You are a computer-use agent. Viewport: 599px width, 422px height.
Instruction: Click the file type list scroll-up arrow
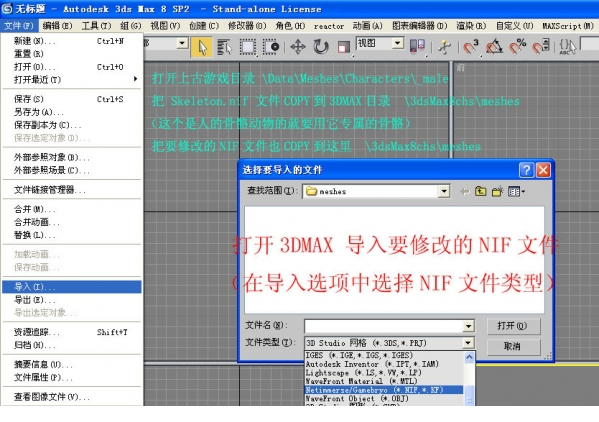469,357
